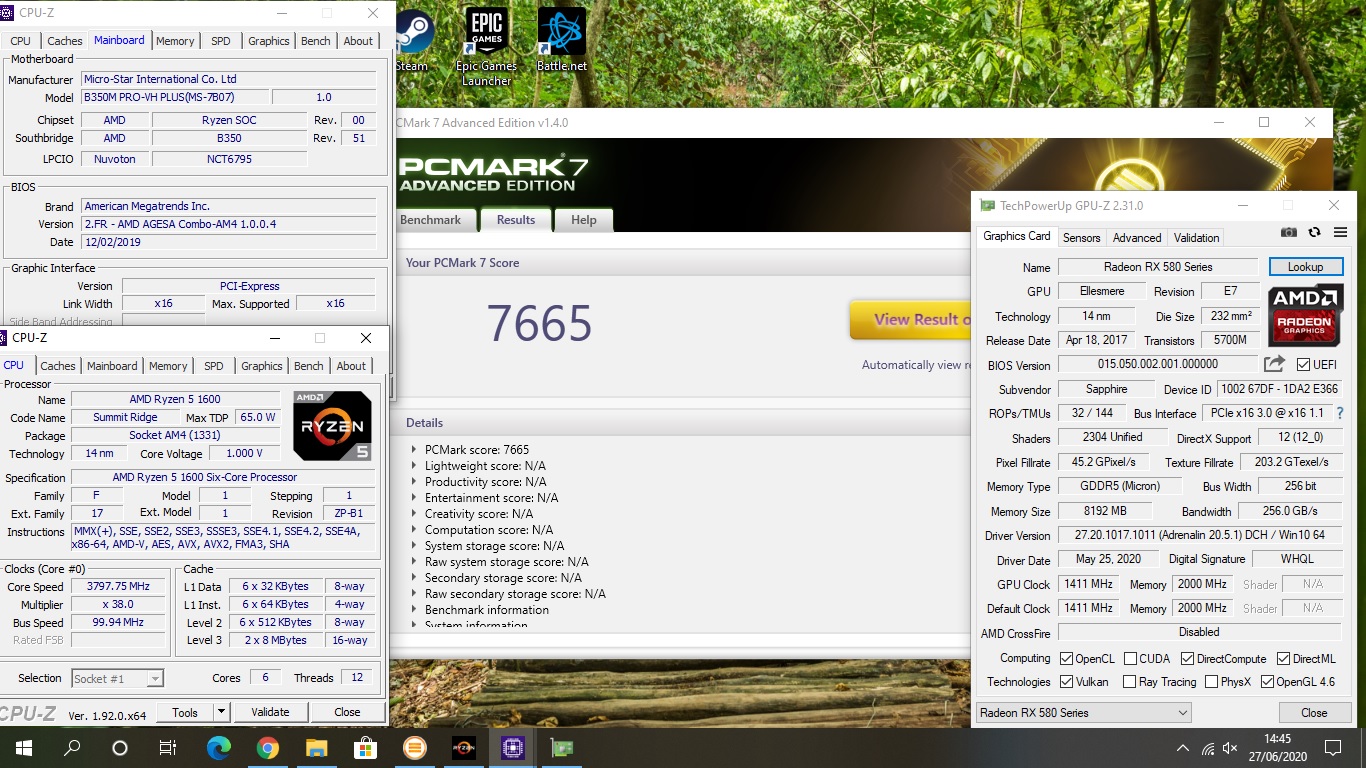Open the Socket #1 selection dropdown
Image resolution: width=1366 pixels, height=768 pixels.
[x=117, y=678]
